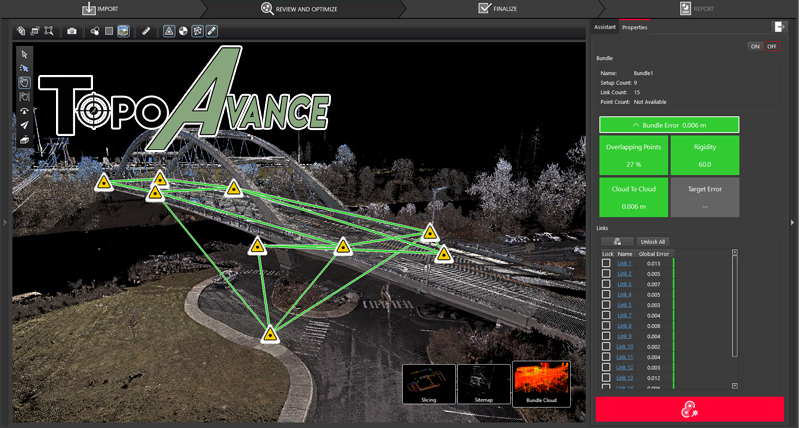
Task: Go to the Finalize workflow step
Action: (497, 9)
